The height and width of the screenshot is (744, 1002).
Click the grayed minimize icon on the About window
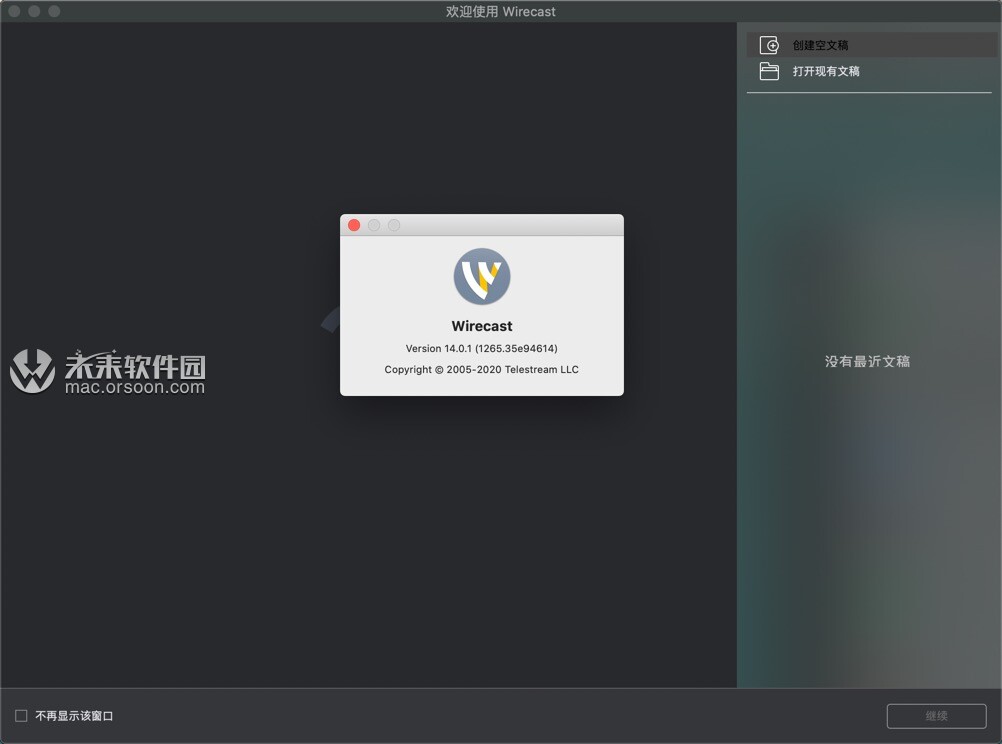coord(374,225)
